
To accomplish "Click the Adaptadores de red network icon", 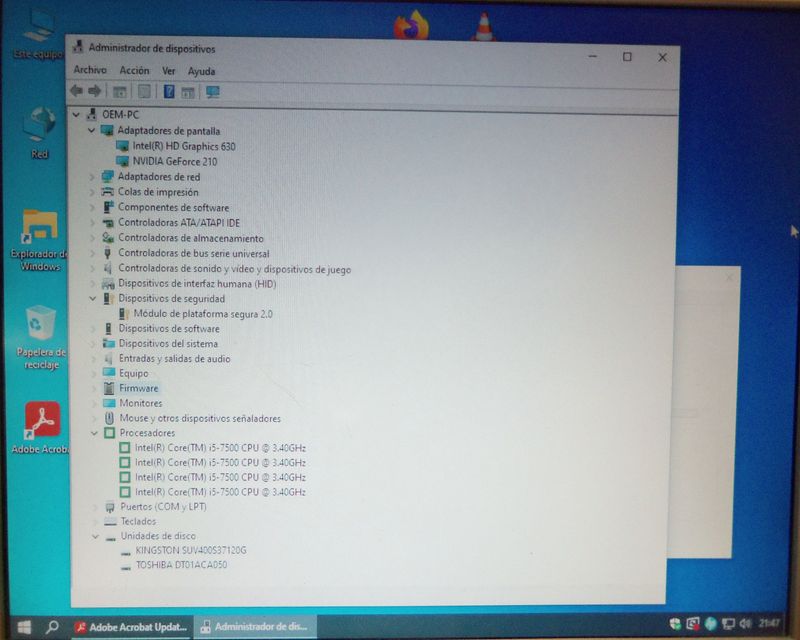I will 107,177.
